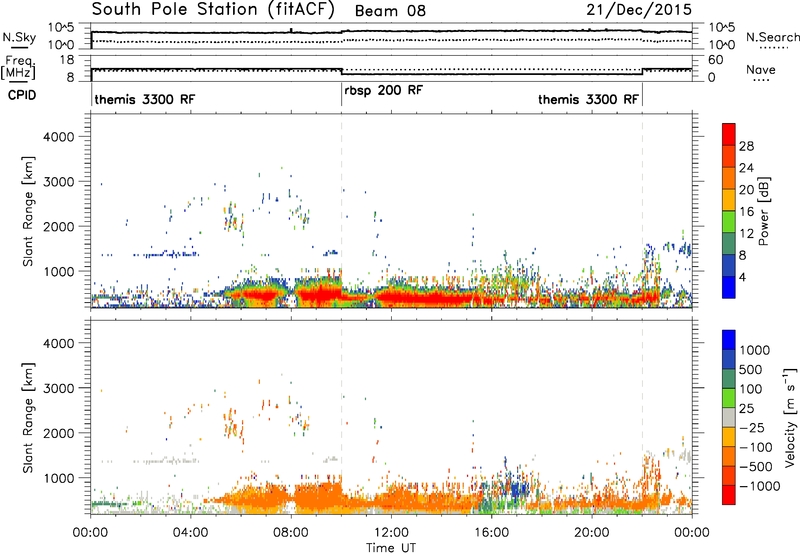The height and width of the screenshot is (554, 800).
Task: Click the '16' tick on Power colorbar
Action: (x=746, y=212)
